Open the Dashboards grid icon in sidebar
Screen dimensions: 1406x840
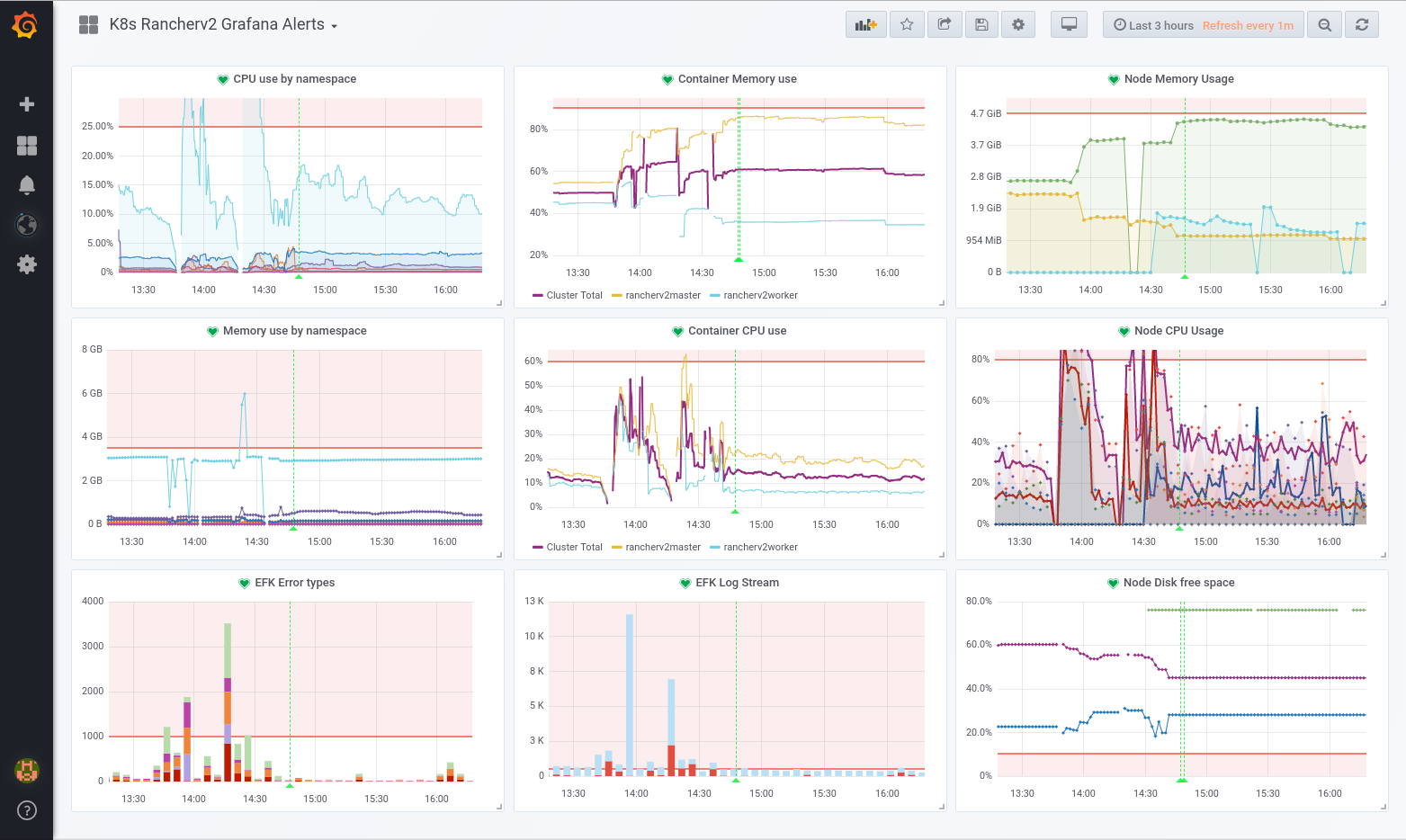point(27,146)
